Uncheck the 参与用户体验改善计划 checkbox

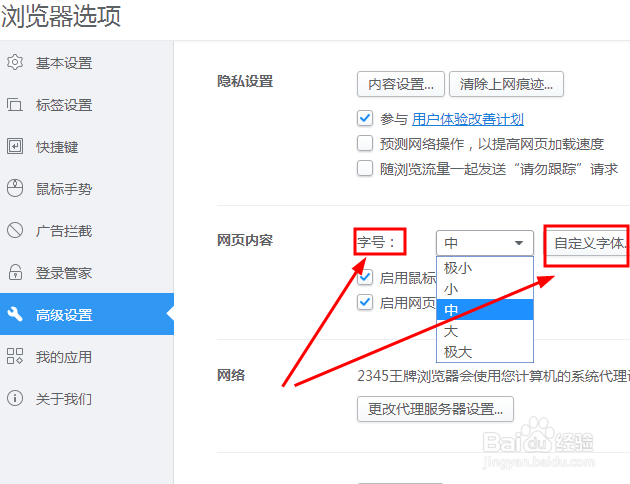coord(365,118)
